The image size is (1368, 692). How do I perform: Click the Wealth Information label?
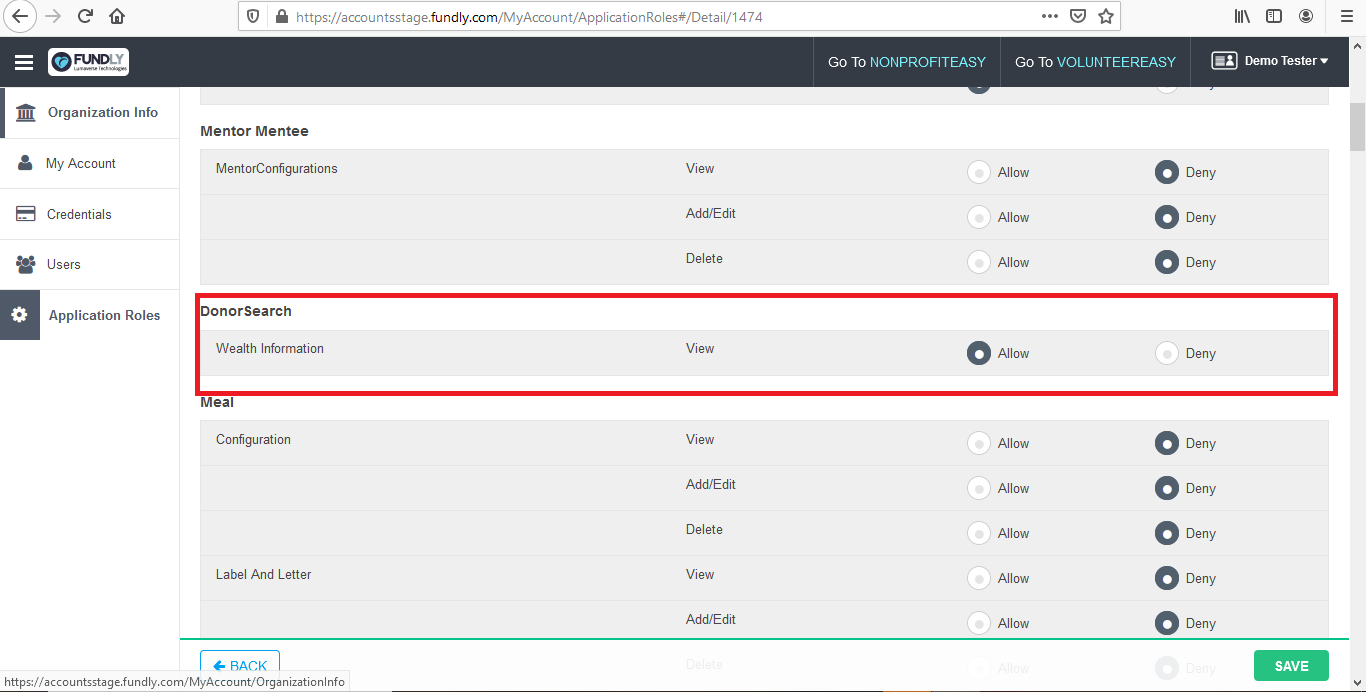pos(270,348)
